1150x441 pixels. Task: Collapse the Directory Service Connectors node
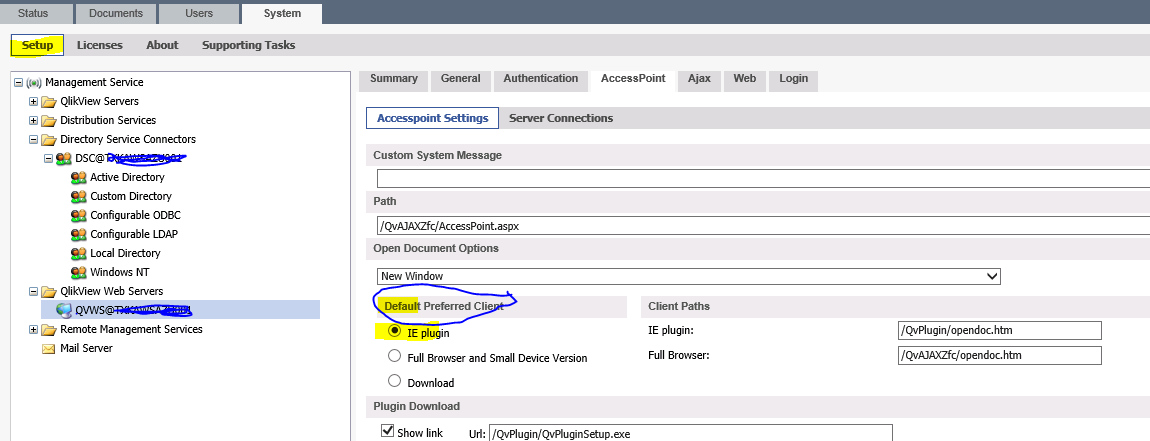[x=34, y=140]
